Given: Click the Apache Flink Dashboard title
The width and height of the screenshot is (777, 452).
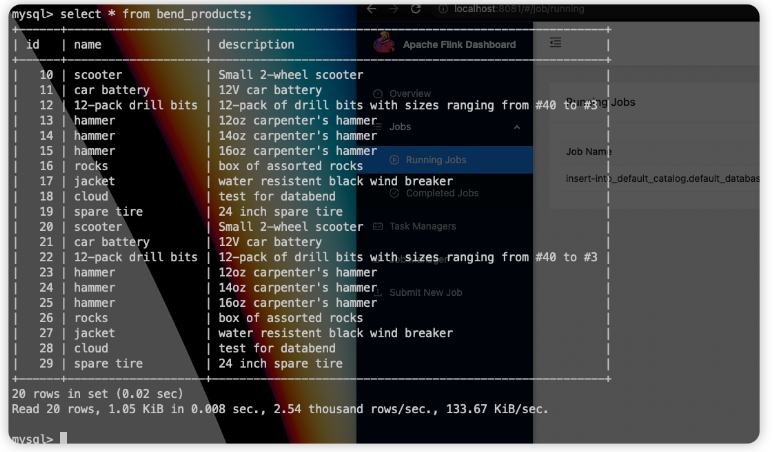Looking at the screenshot, I should pos(459,45).
